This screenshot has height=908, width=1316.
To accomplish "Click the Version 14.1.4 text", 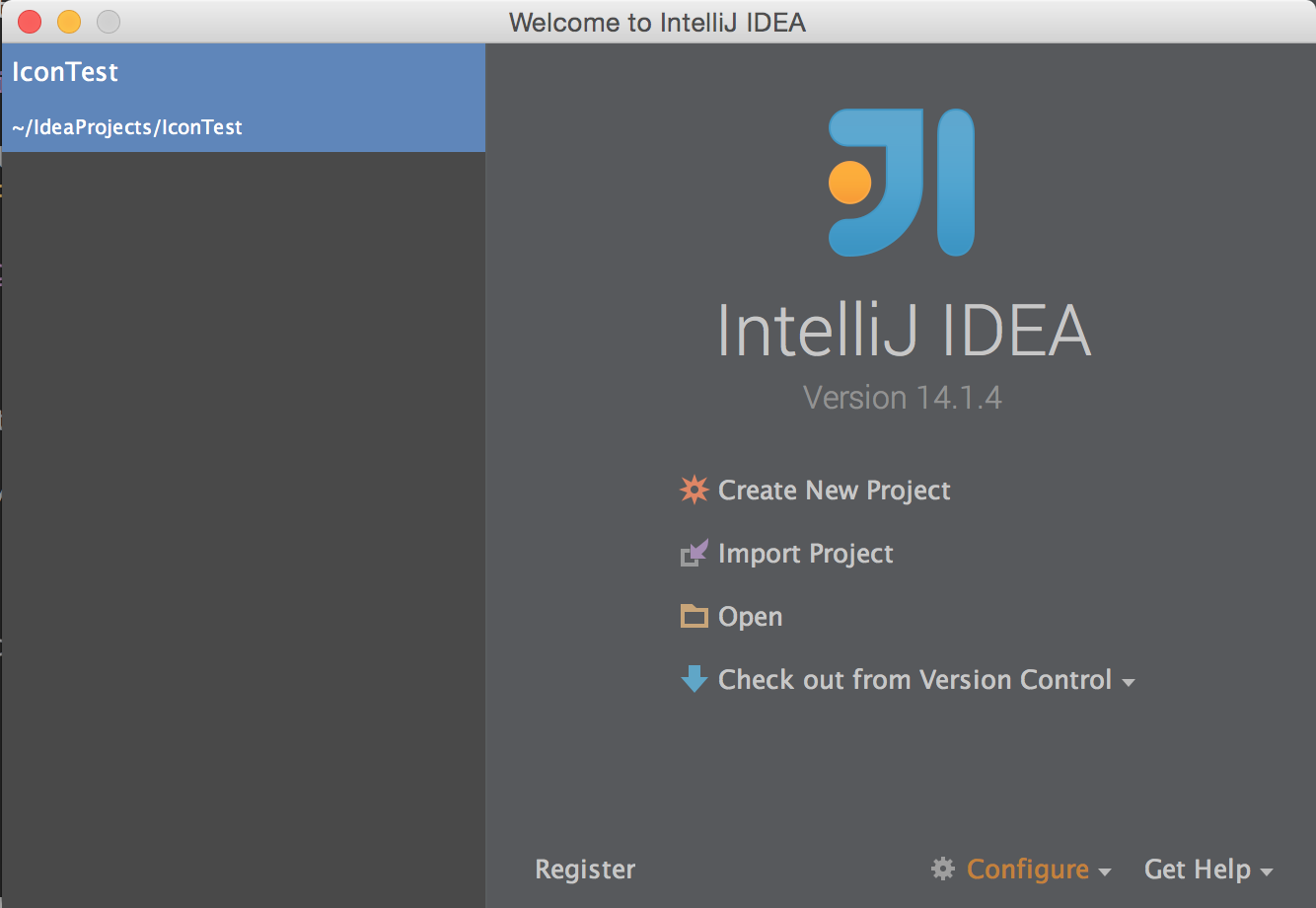I will (903, 398).
